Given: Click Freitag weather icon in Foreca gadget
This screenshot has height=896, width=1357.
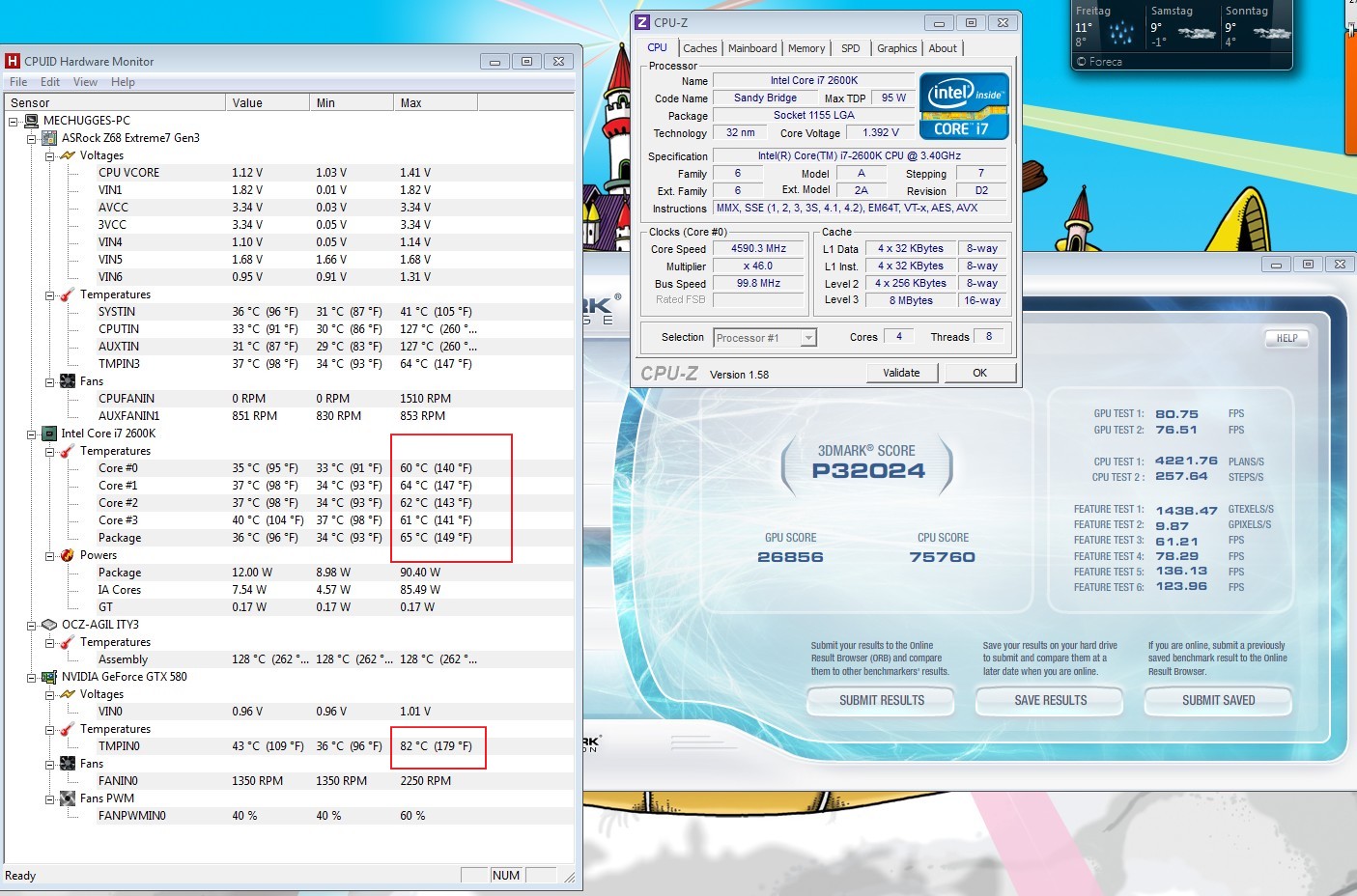Looking at the screenshot, I should [1120, 33].
